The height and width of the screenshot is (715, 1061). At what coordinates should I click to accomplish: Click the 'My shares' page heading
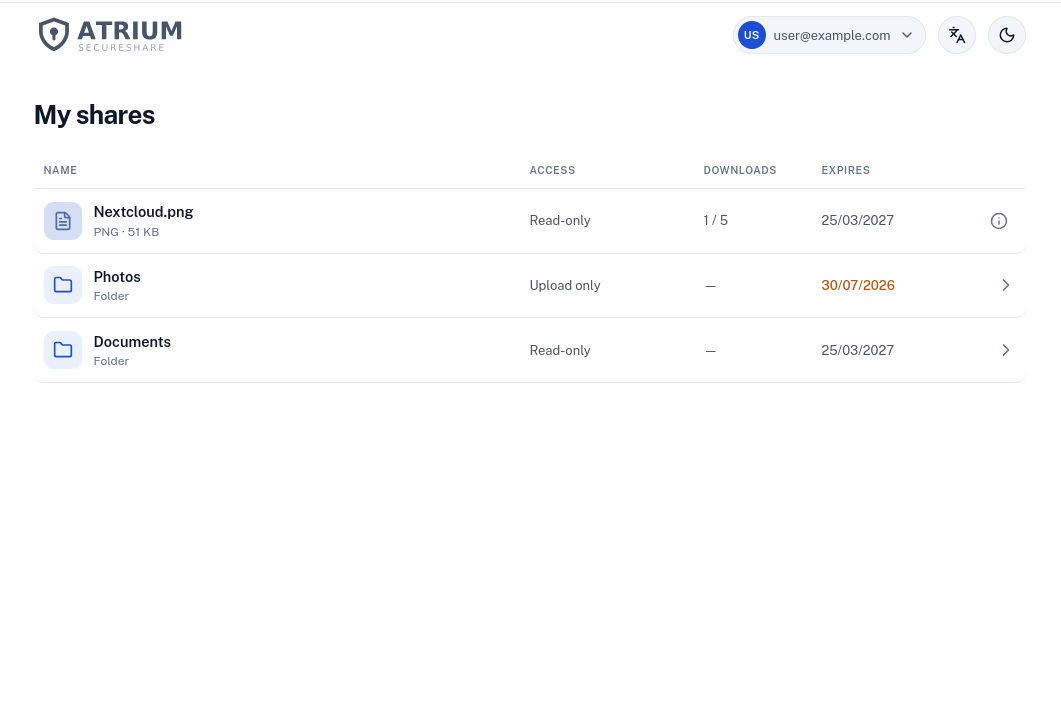point(95,116)
